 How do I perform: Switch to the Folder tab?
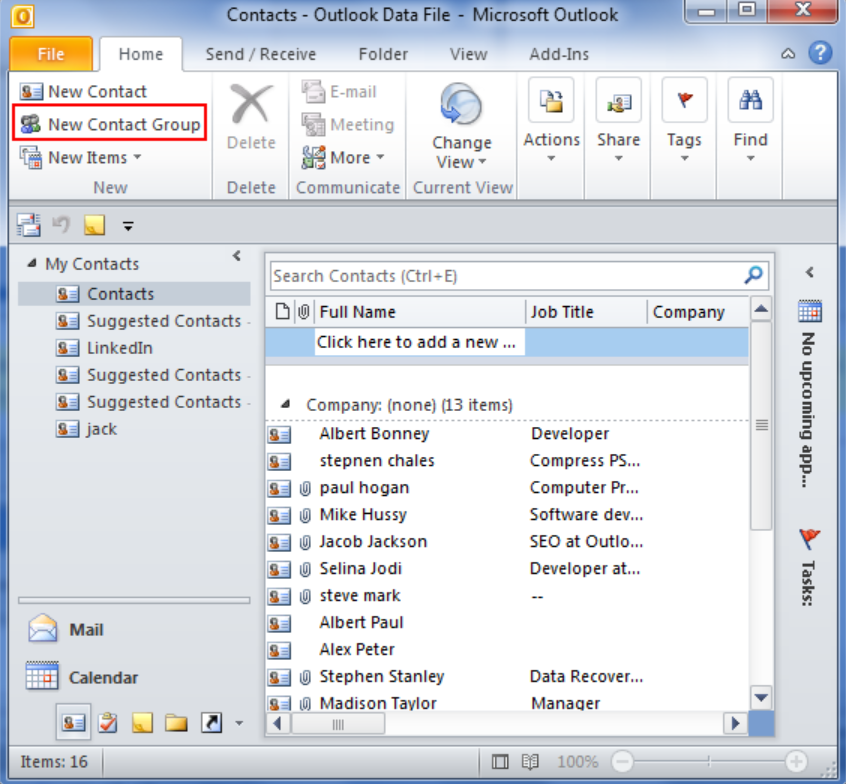(383, 54)
